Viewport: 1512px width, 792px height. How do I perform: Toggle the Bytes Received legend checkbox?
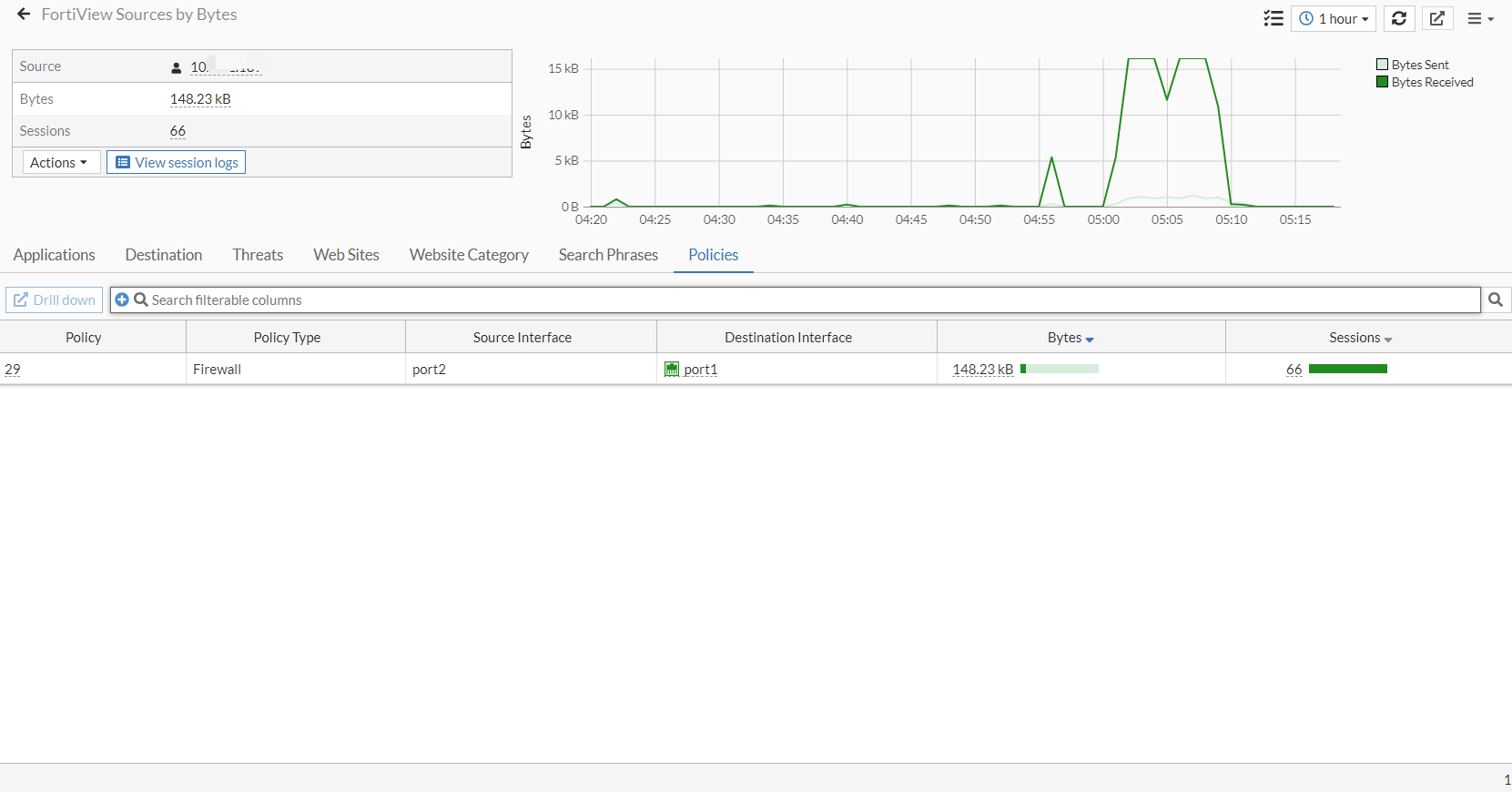1383,82
